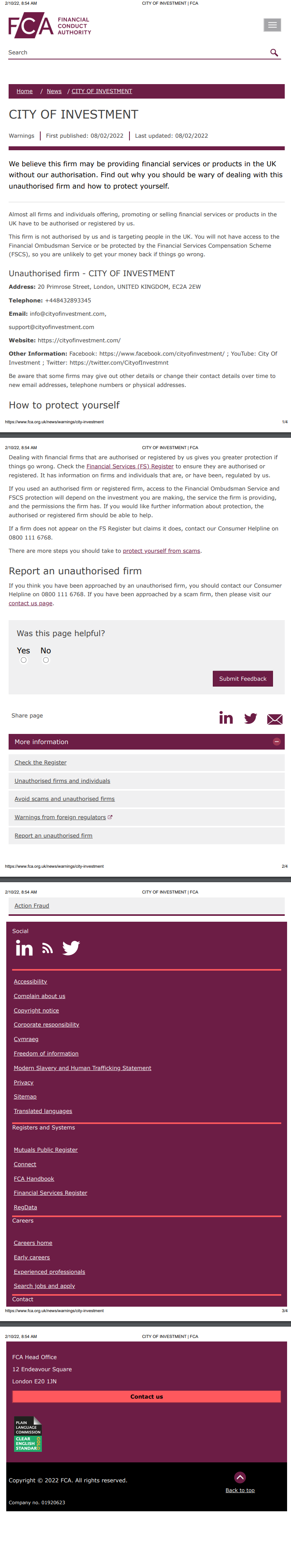The image size is (291, 1568).
Task: Open FCA LinkedIn in footer Social section
Action: 24,948
